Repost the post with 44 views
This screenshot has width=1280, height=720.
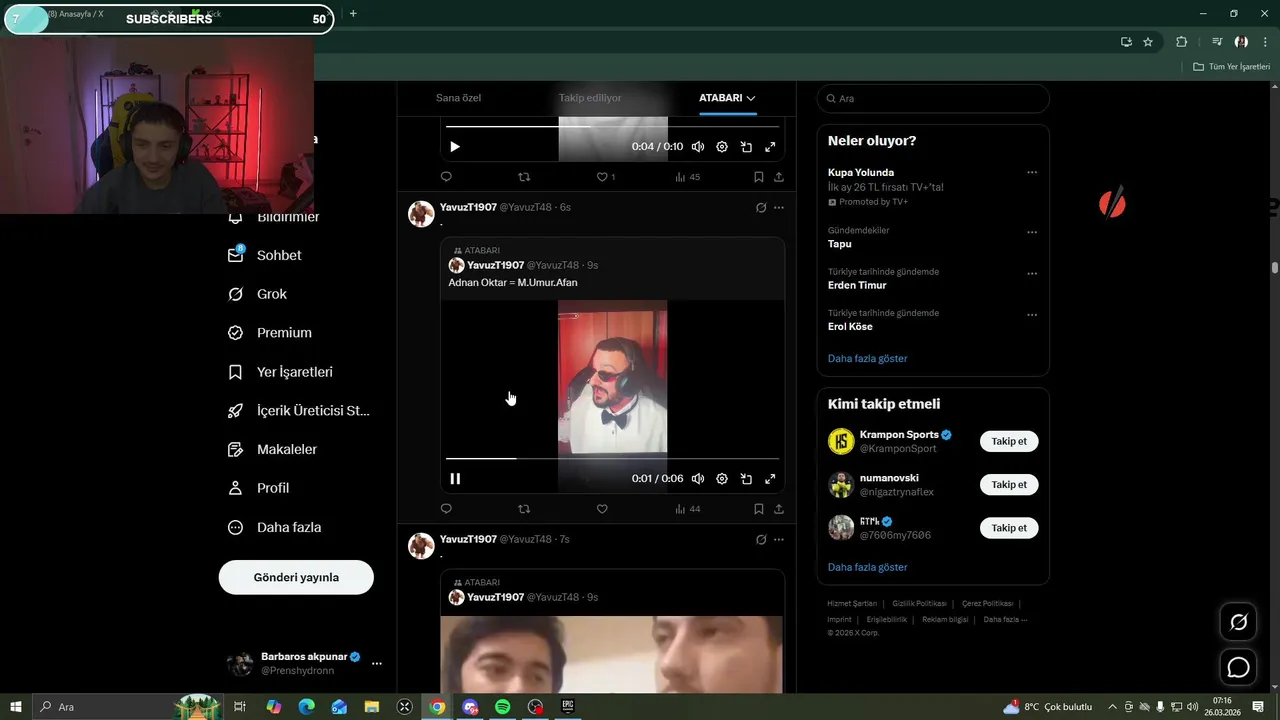coord(524,509)
